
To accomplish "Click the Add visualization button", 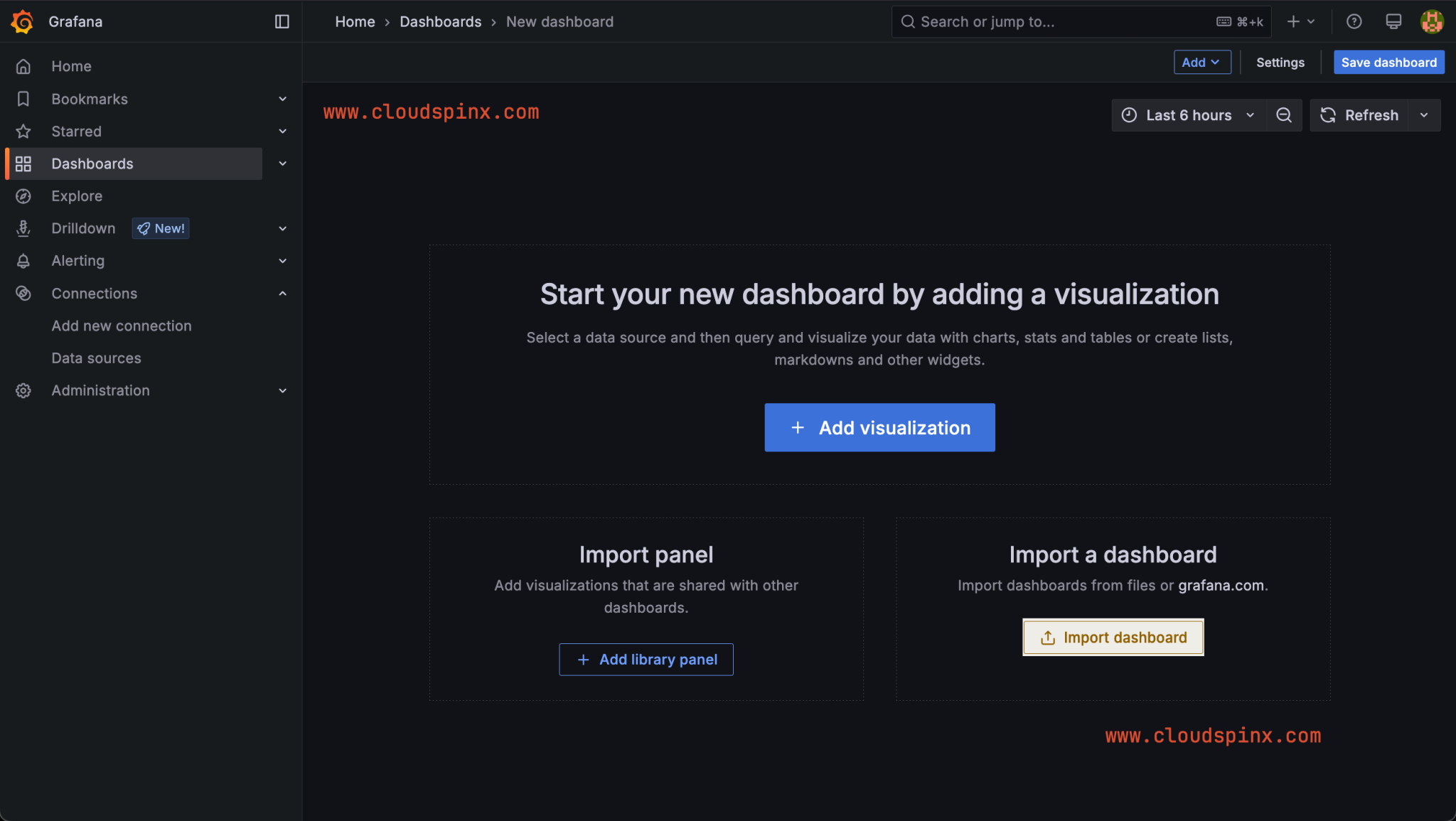I will (x=879, y=427).
